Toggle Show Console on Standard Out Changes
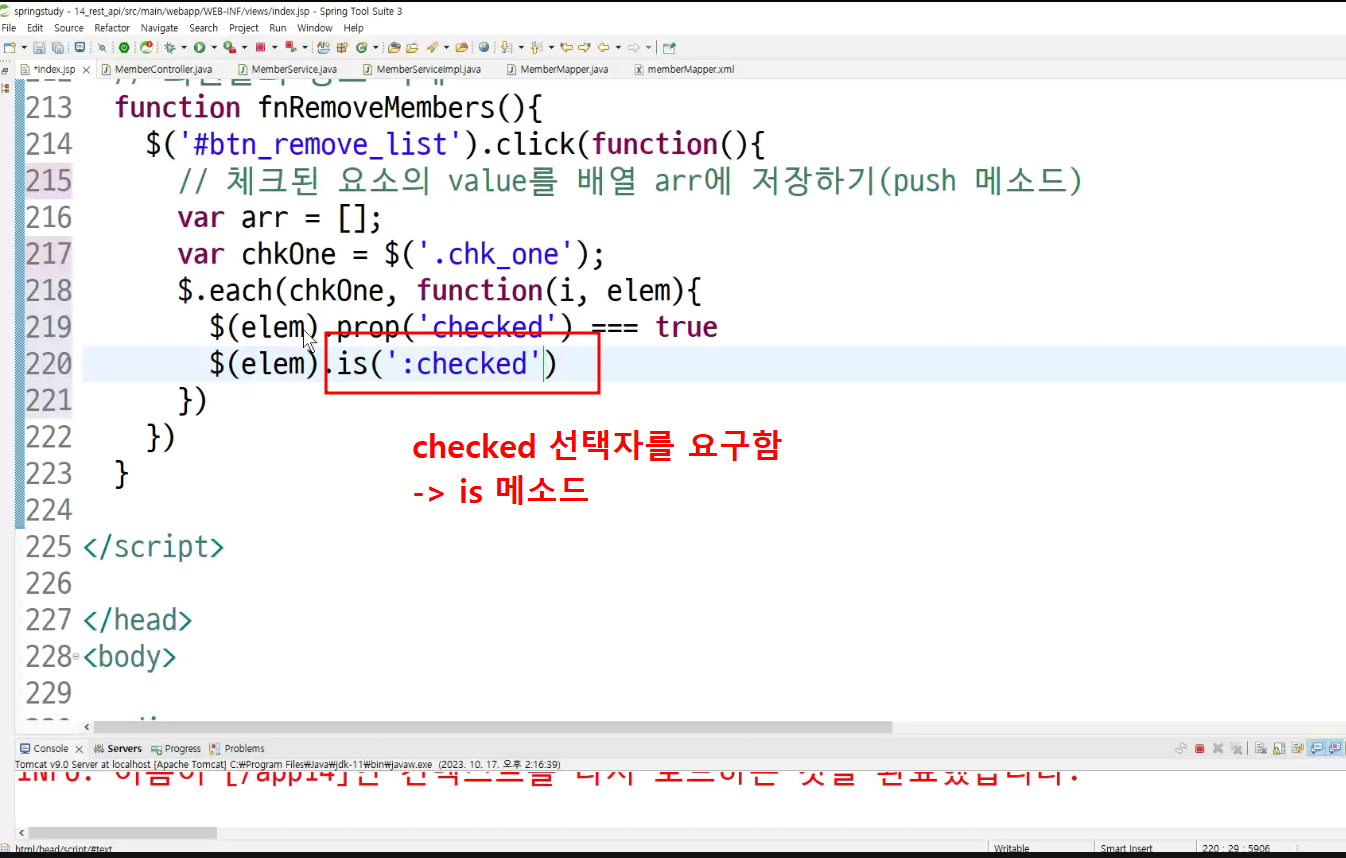Viewport: 1346px width, 858px height. (x=1316, y=748)
